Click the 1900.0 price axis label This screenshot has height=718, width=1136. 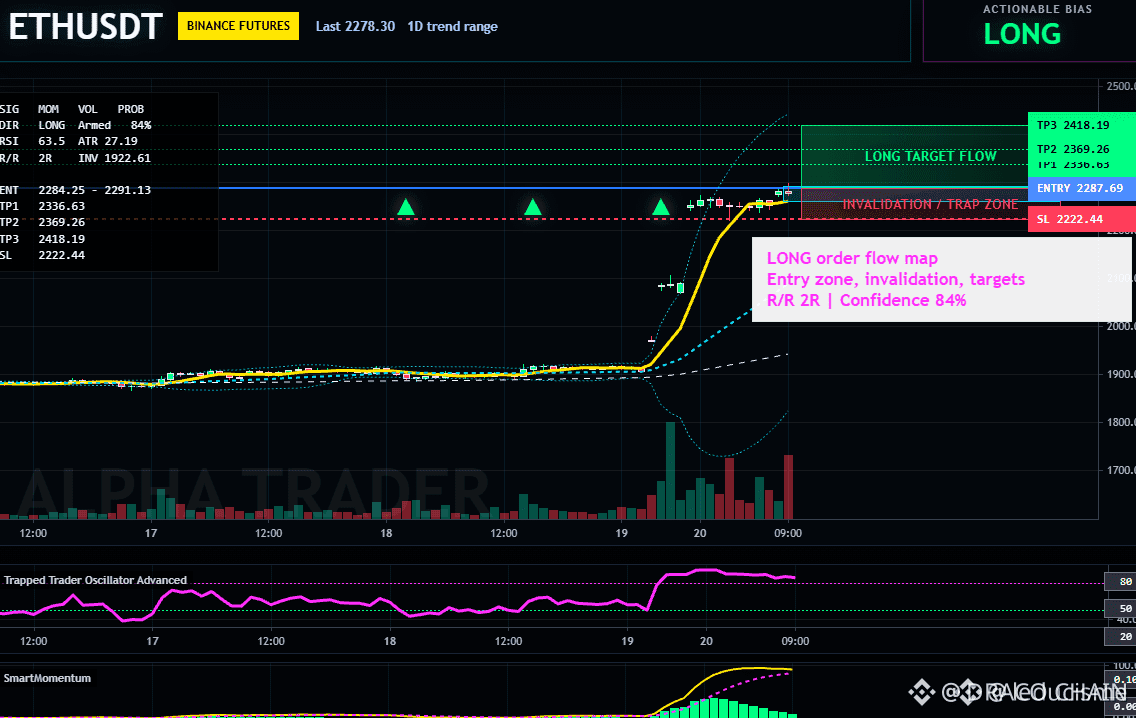point(1121,374)
